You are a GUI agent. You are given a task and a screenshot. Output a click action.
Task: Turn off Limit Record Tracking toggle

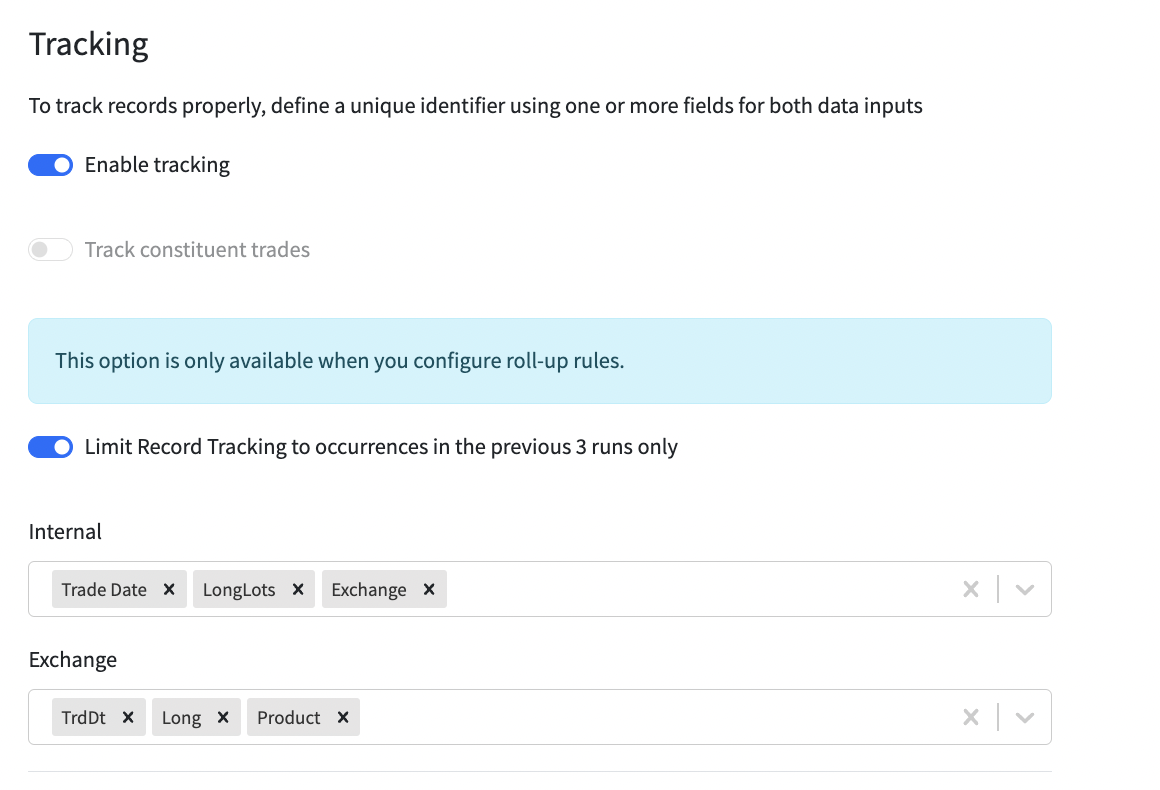50,448
